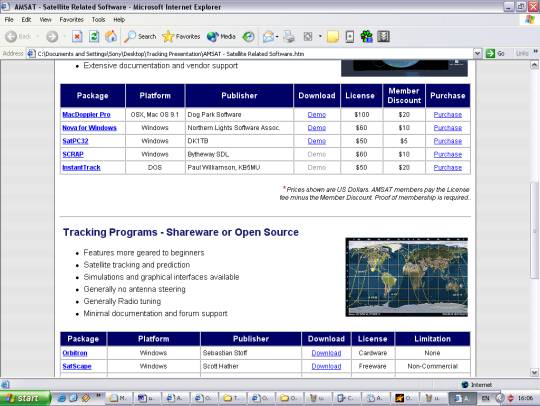Viewport: 540px width, 406px height.
Task: Click the EN language indicator in taskbar
Action: (486, 398)
